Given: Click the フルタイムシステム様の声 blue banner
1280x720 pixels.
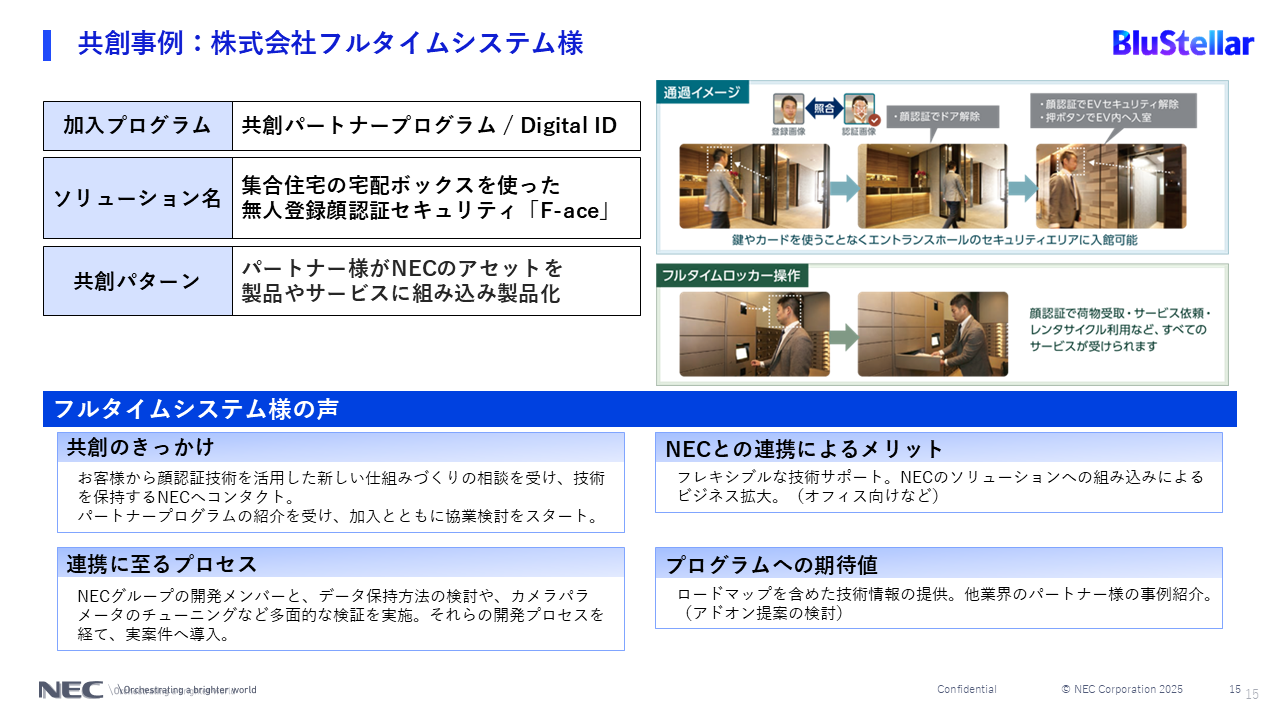Looking at the screenshot, I should coord(640,409).
